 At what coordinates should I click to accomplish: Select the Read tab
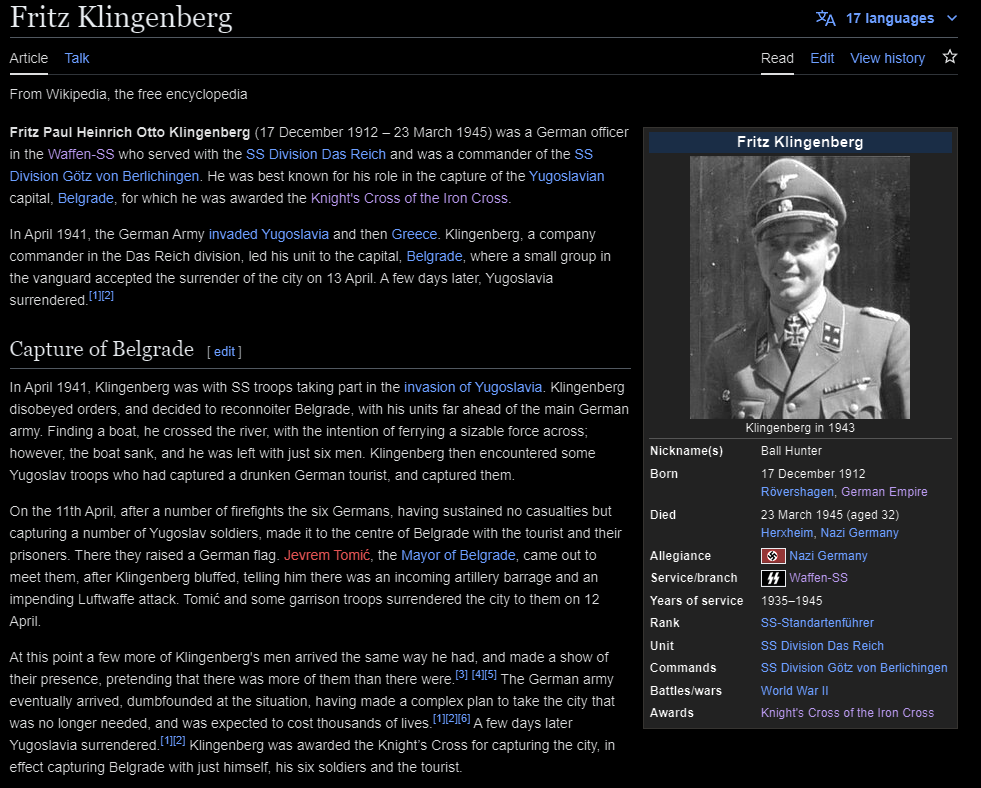[x=777, y=58]
